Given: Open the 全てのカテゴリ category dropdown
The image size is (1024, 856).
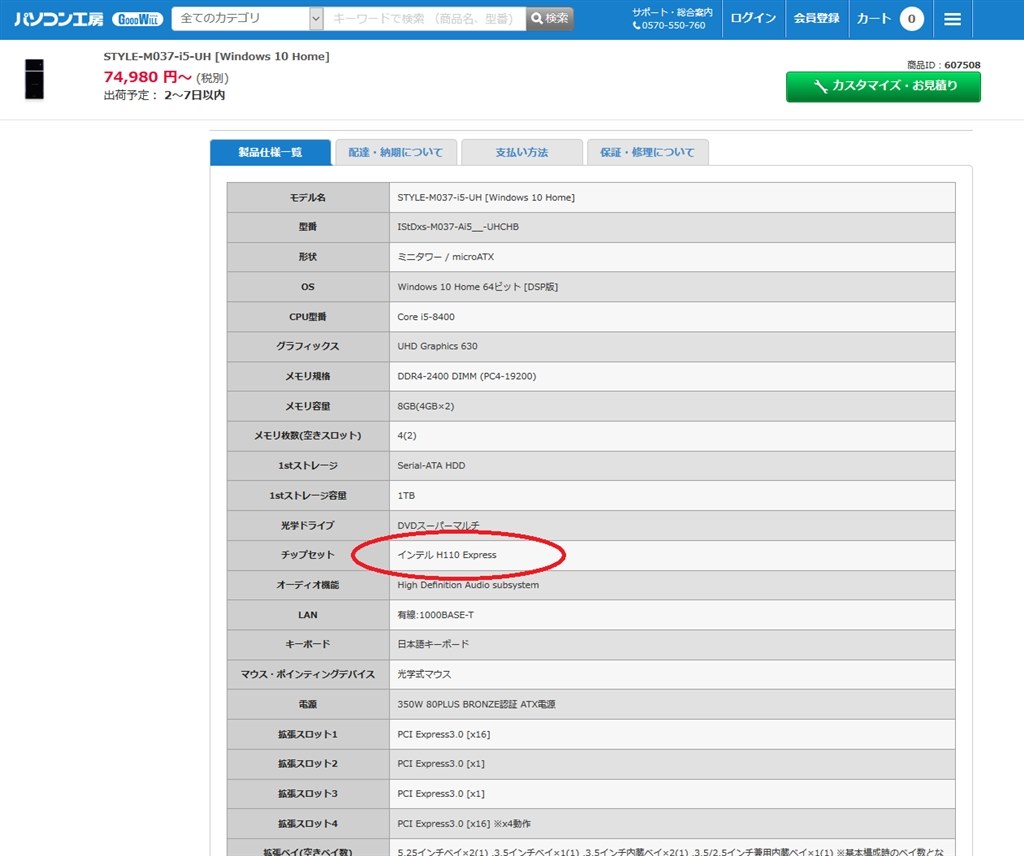Looking at the screenshot, I should (248, 18).
